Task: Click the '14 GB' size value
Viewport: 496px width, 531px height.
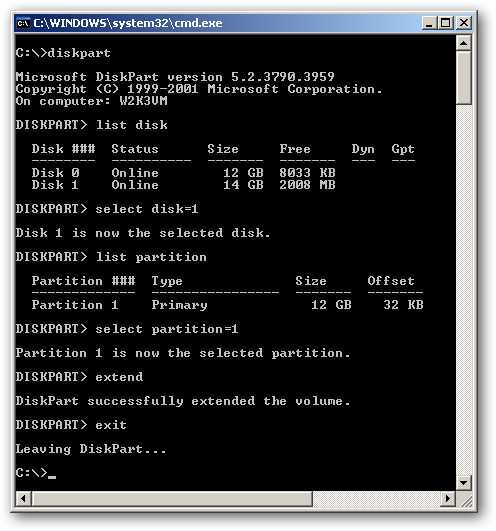Action: [243, 185]
